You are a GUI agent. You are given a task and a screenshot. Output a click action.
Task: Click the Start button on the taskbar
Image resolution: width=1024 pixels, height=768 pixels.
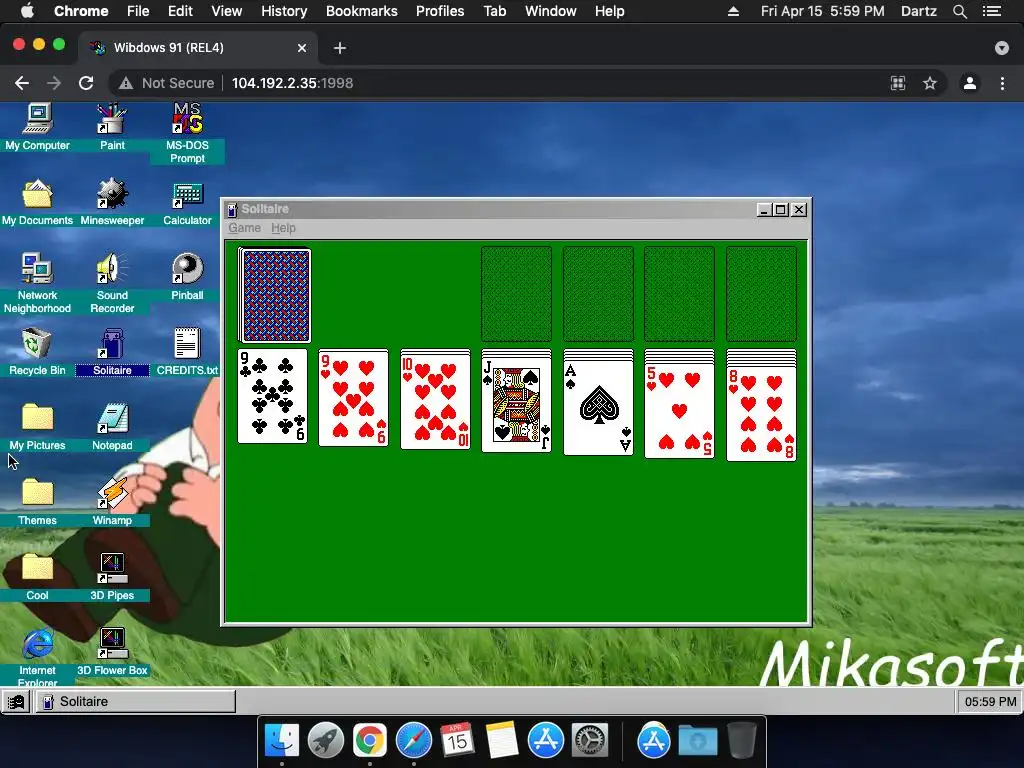coord(16,701)
